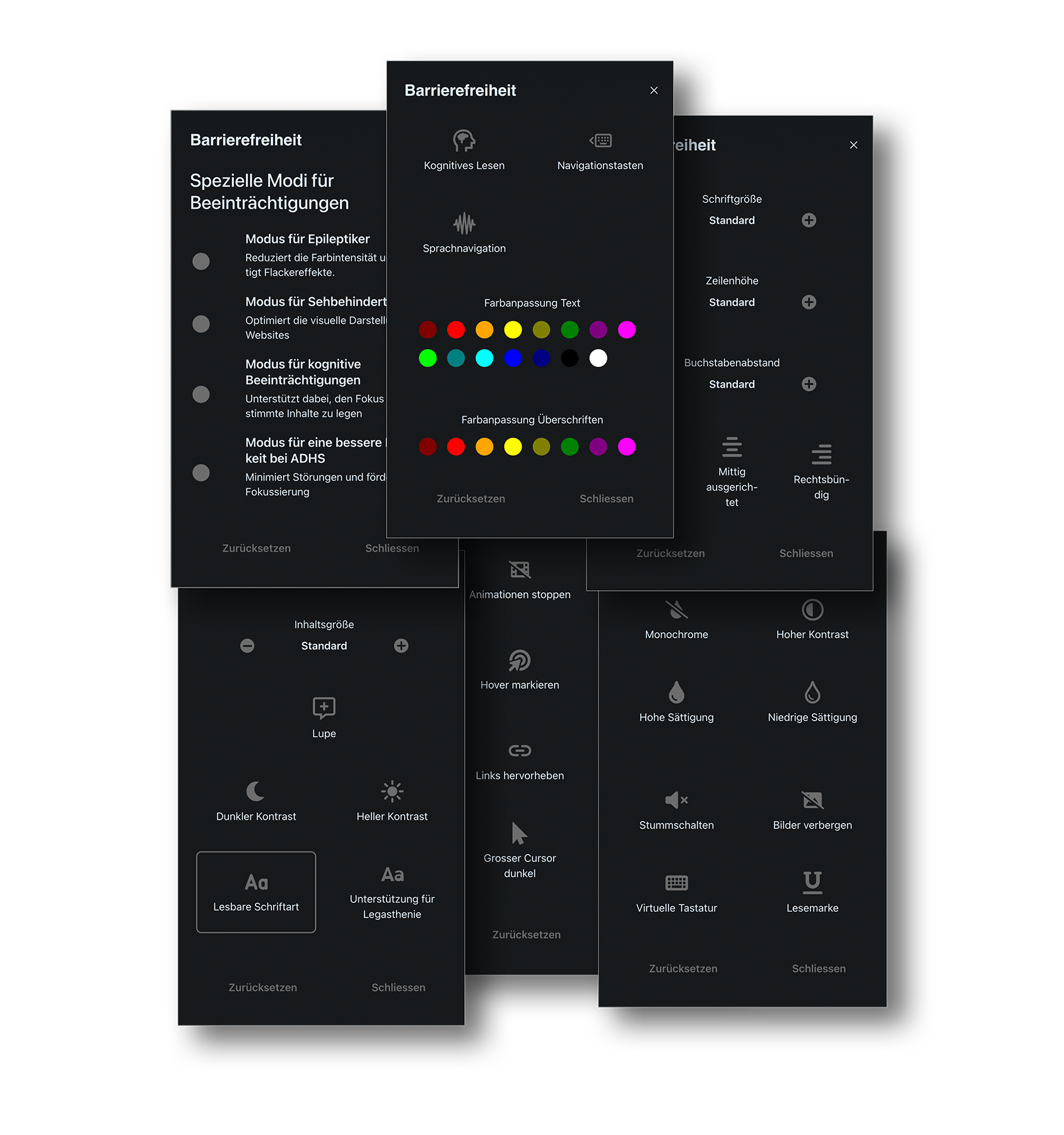Enable Bilder verbergen to hide images
1064x1135 pixels.
(812, 809)
